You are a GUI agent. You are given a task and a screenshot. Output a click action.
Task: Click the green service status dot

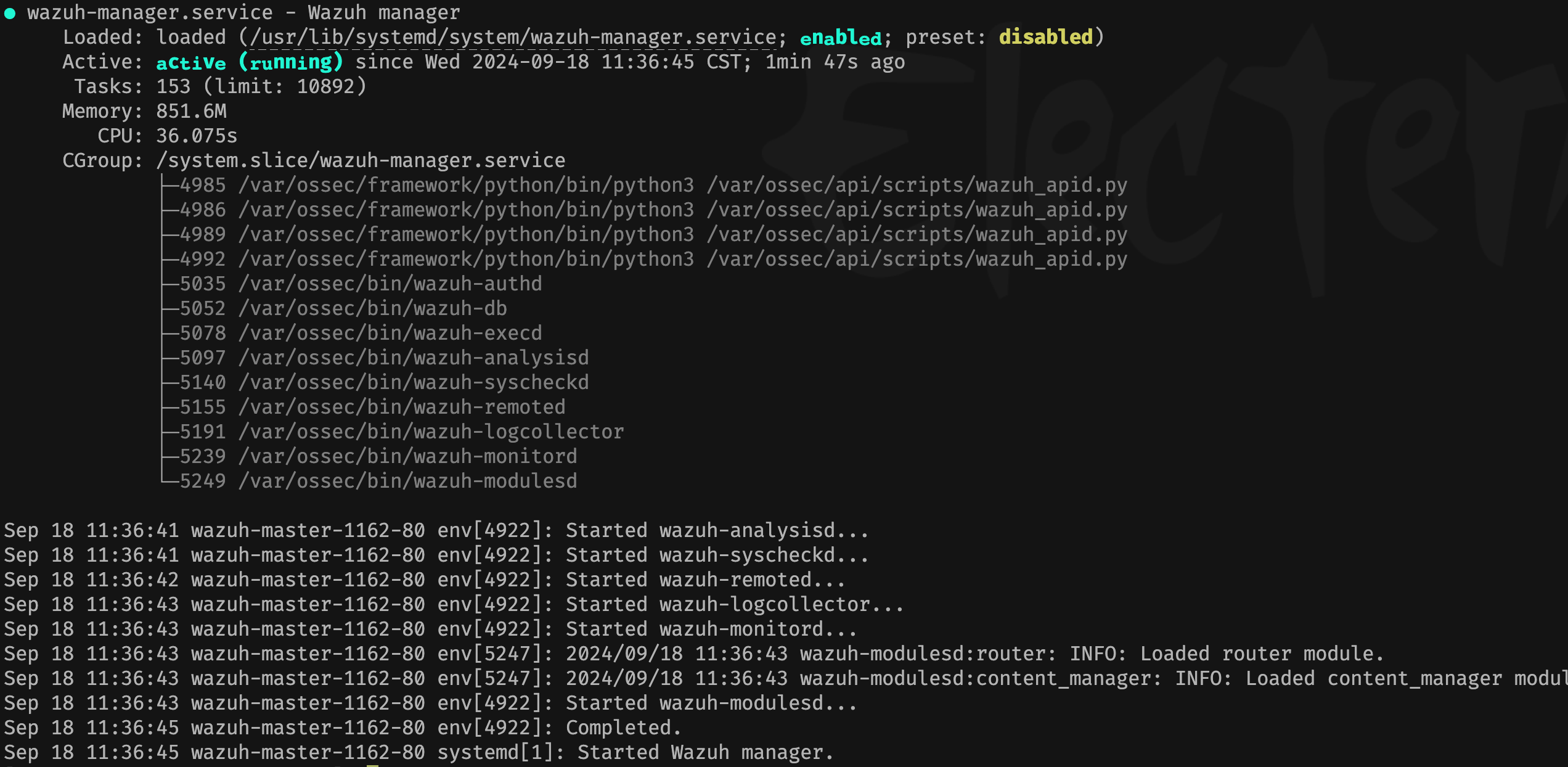click(x=10, y=14)
